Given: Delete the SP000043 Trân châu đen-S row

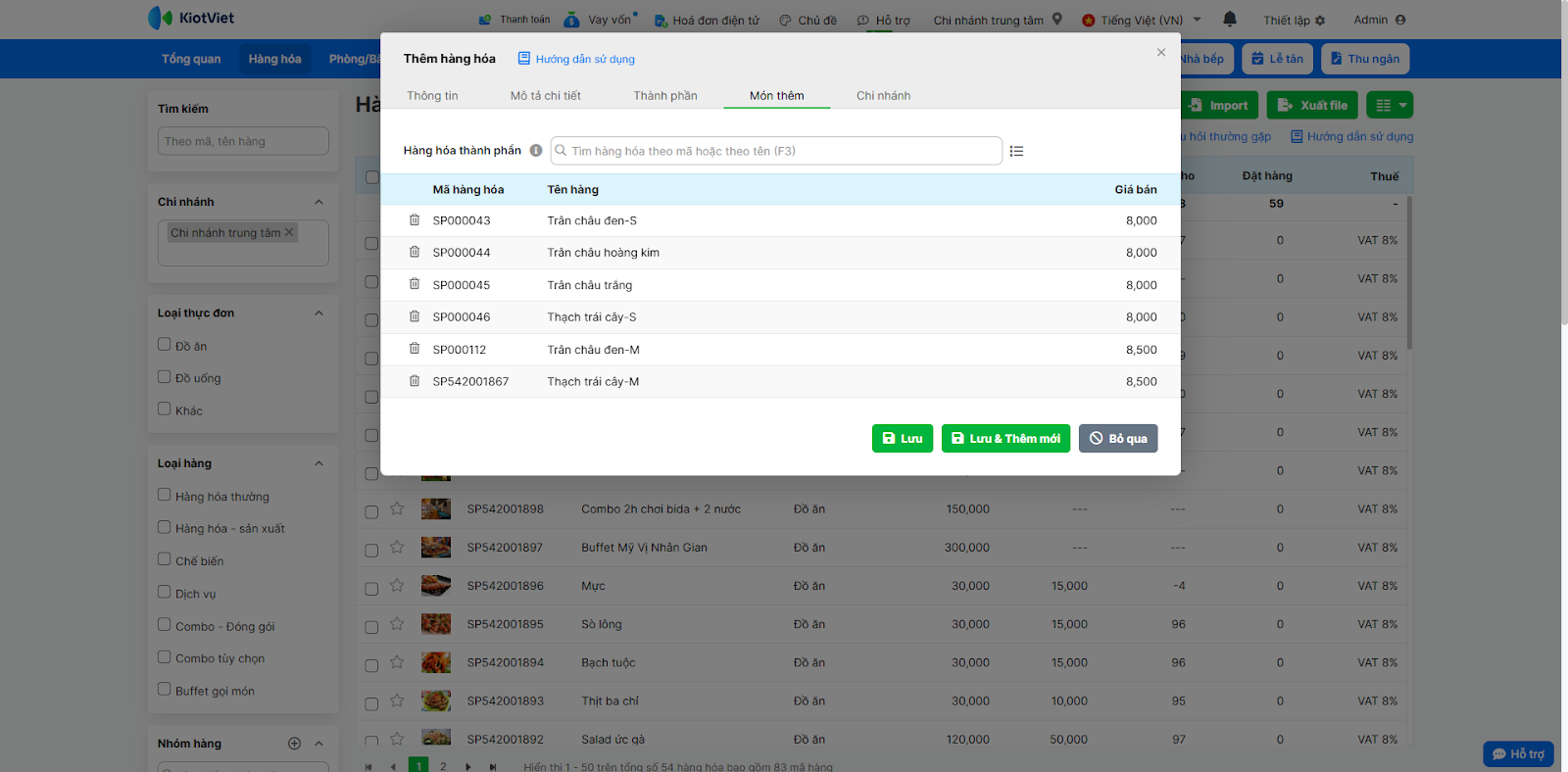Looking at the screenshot, I should [415, 220].
